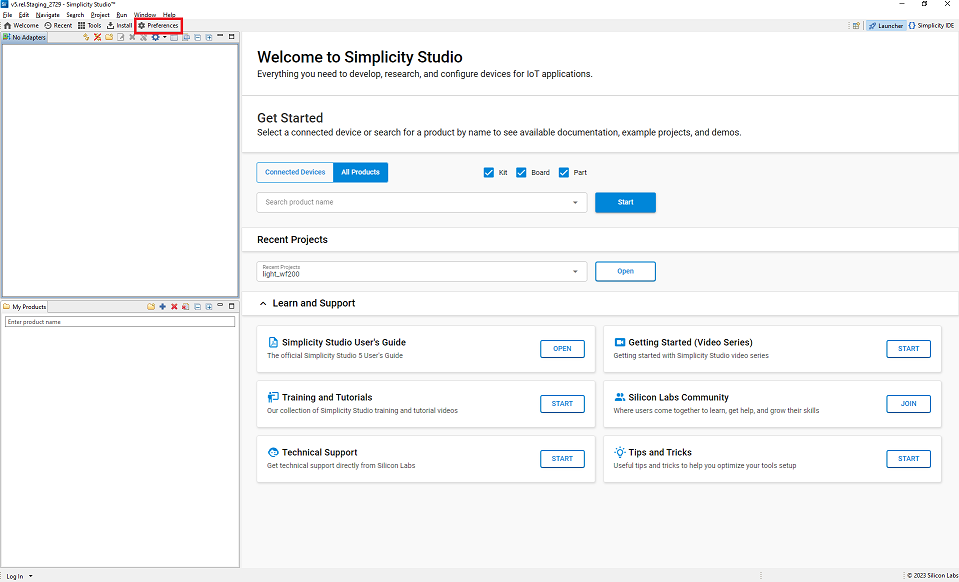This screenshot has width=959, height=582.
Task: Open the Recent Projects dropdown arrow
Action: [575, 271]
